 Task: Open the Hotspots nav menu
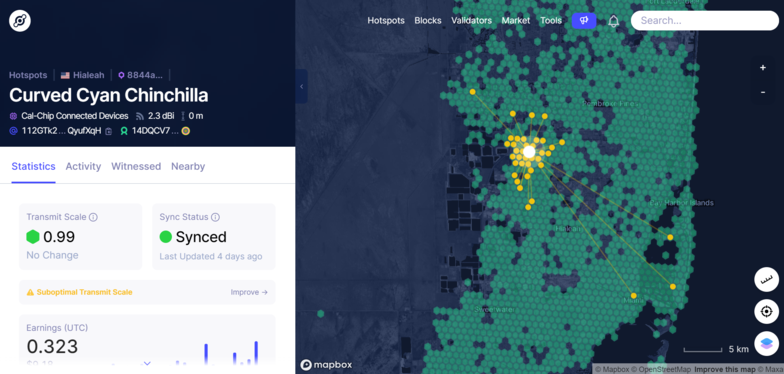coord(386,20)
